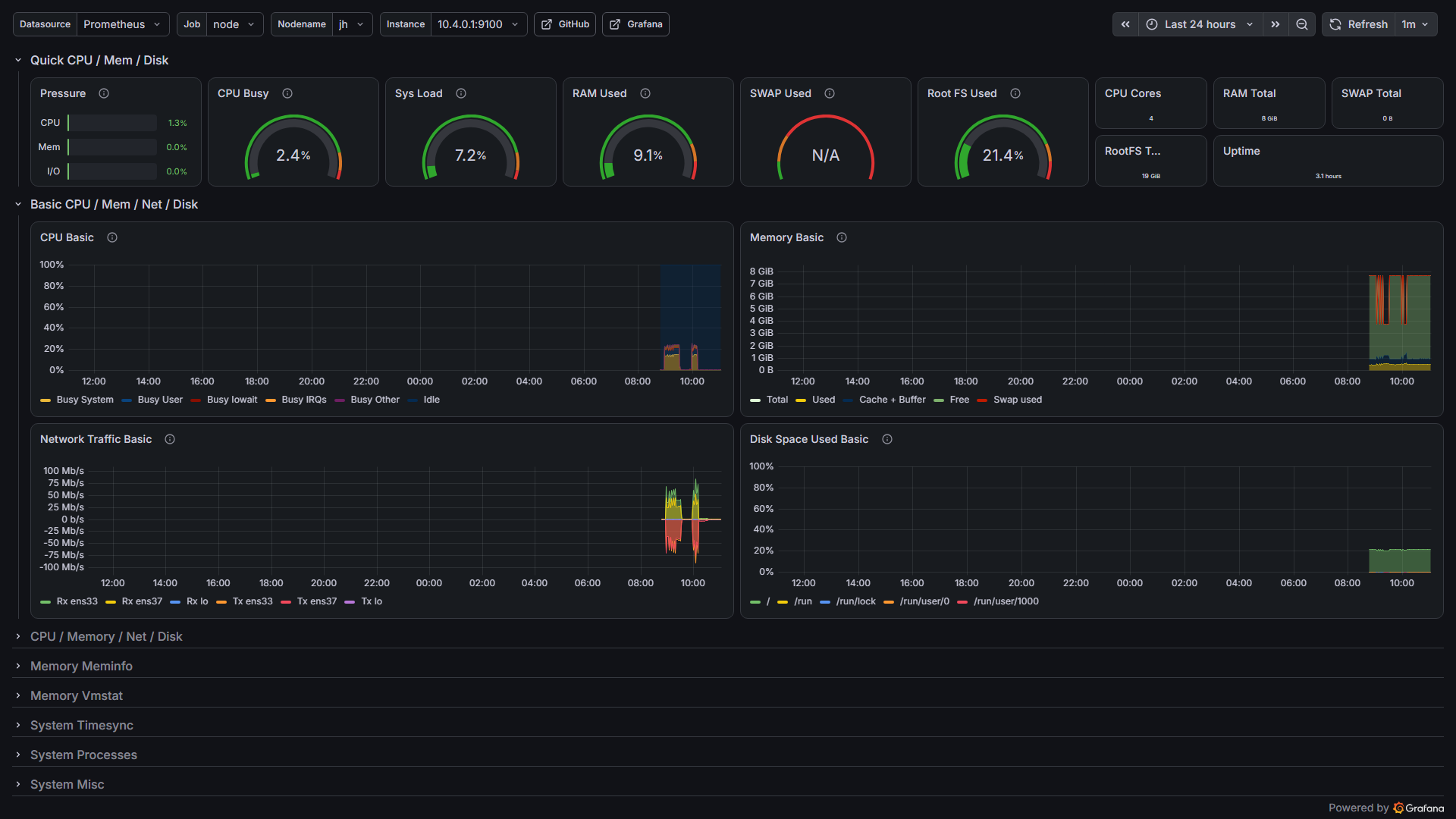
Task: Open the Grafana link in the toolbar
Action: 635,24
